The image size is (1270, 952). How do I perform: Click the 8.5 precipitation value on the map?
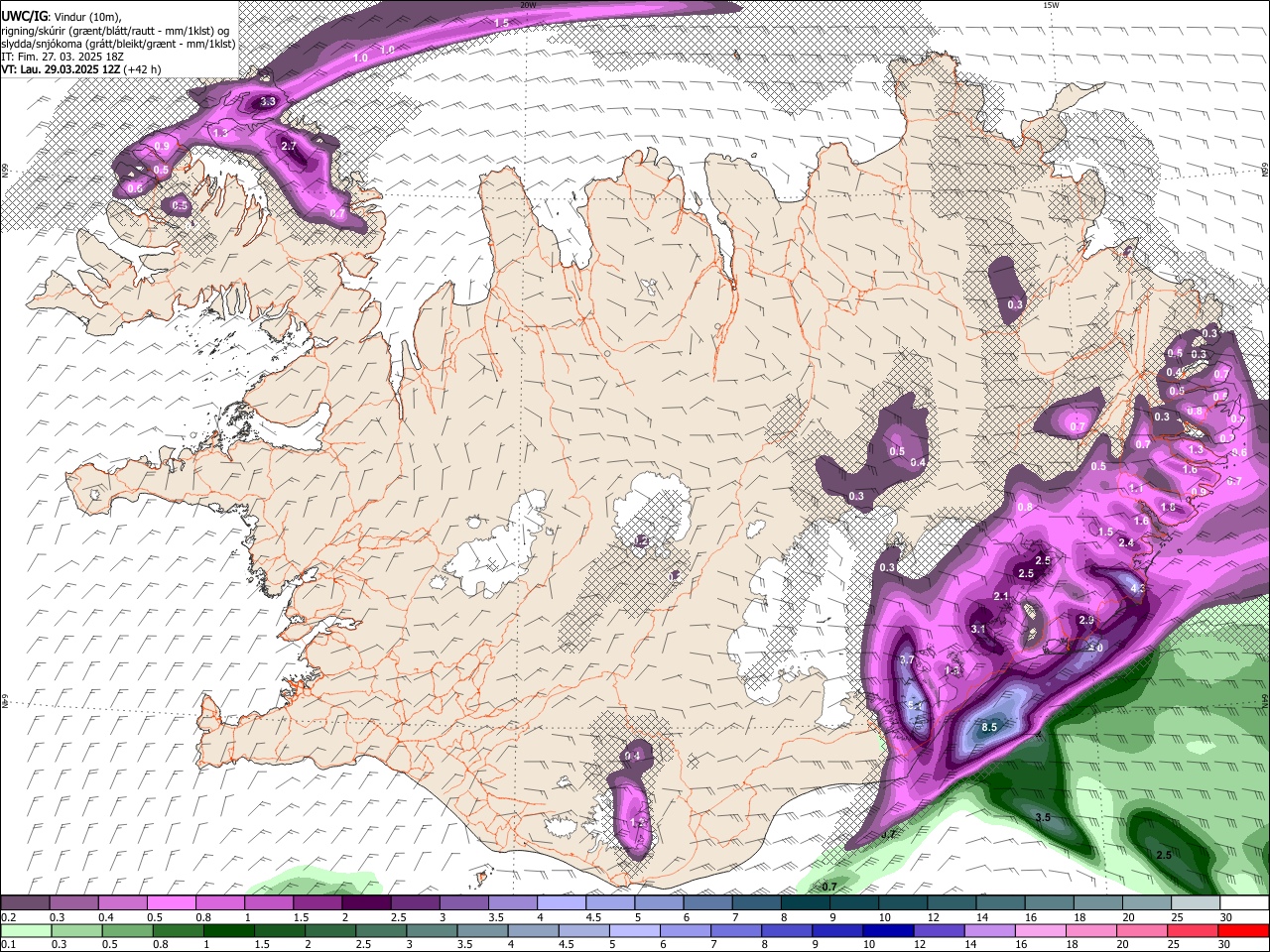click(x=988, y=727)
